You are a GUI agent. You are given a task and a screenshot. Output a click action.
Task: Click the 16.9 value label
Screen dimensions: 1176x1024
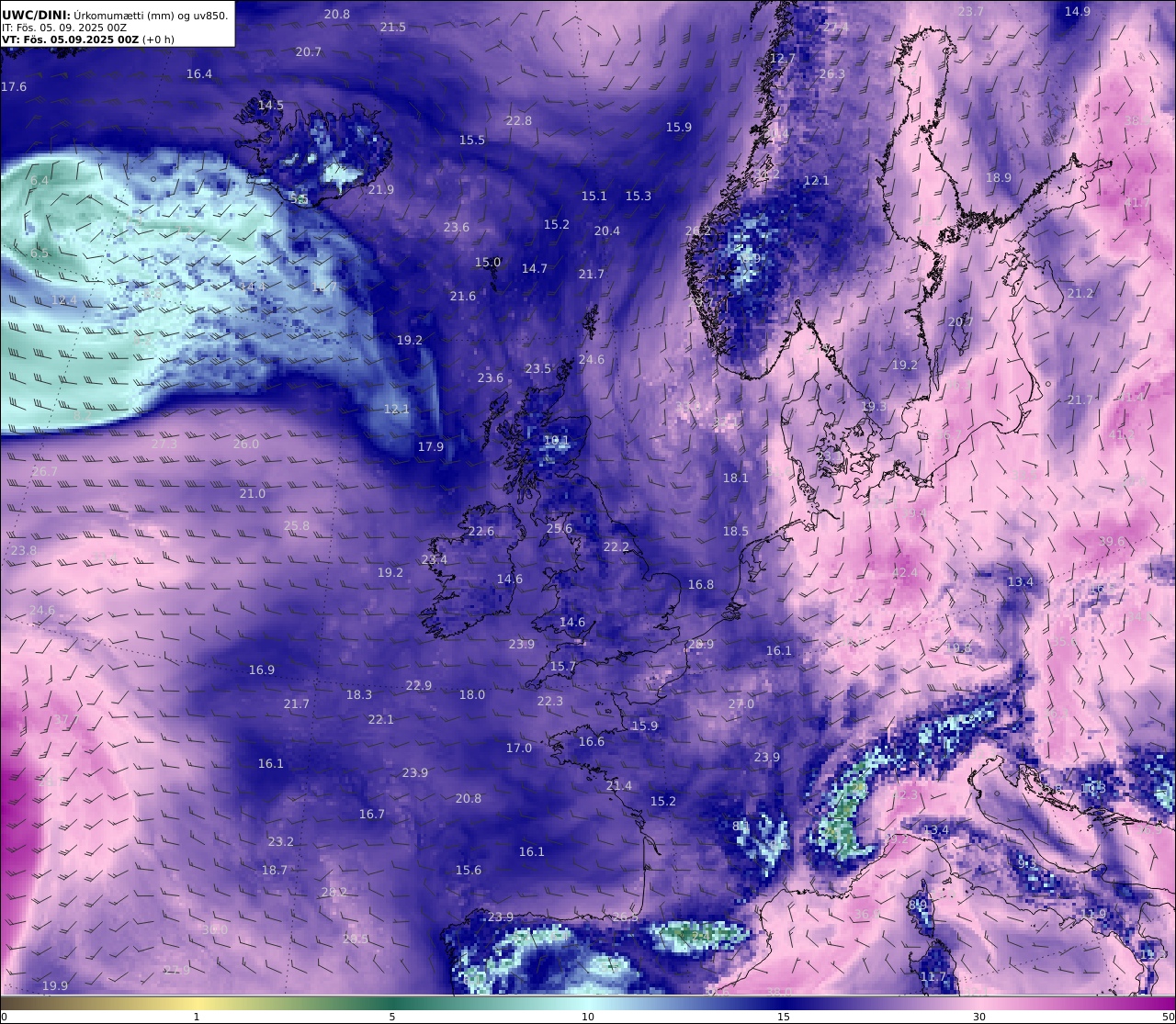(x=262, y=670)
